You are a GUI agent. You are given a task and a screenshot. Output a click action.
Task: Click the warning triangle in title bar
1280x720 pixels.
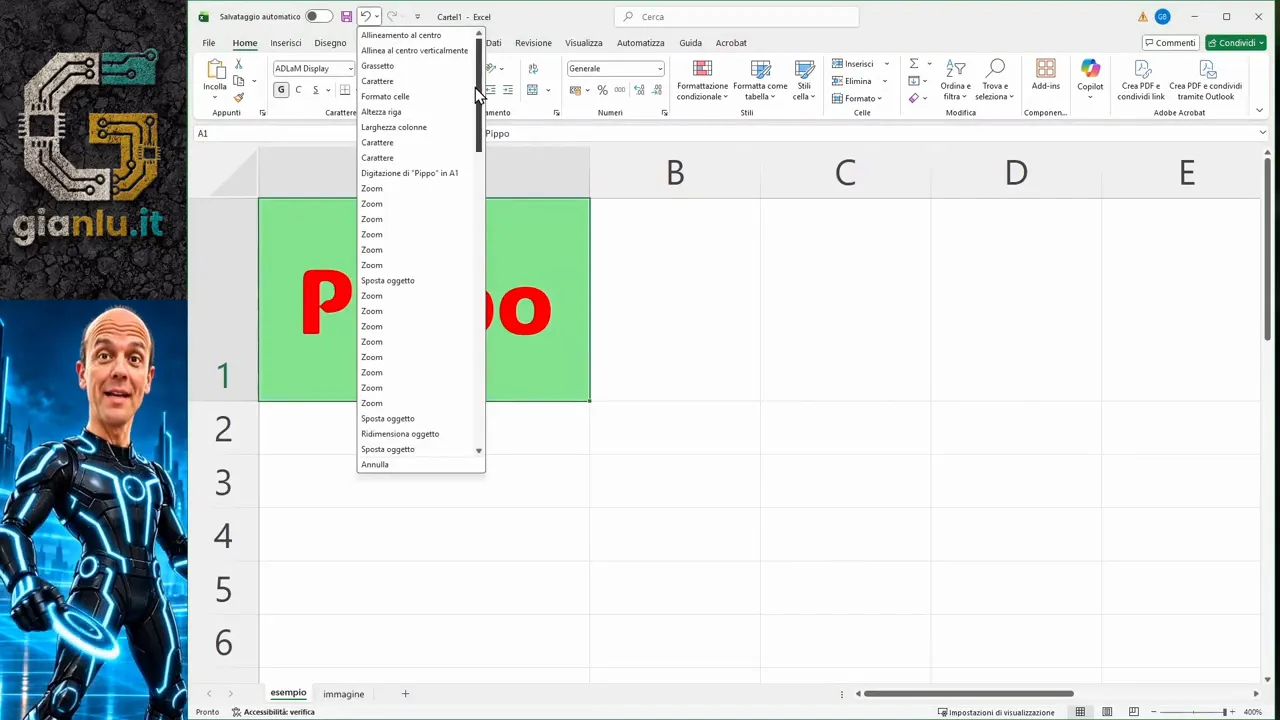pyautogui.click(x=1142, y=17)
